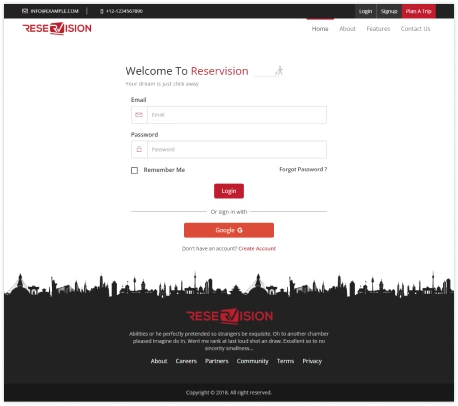The width and height of the screenshot is (458, 406).
Task: Click the red Login button under the form
Action: [x=229, y=191]
